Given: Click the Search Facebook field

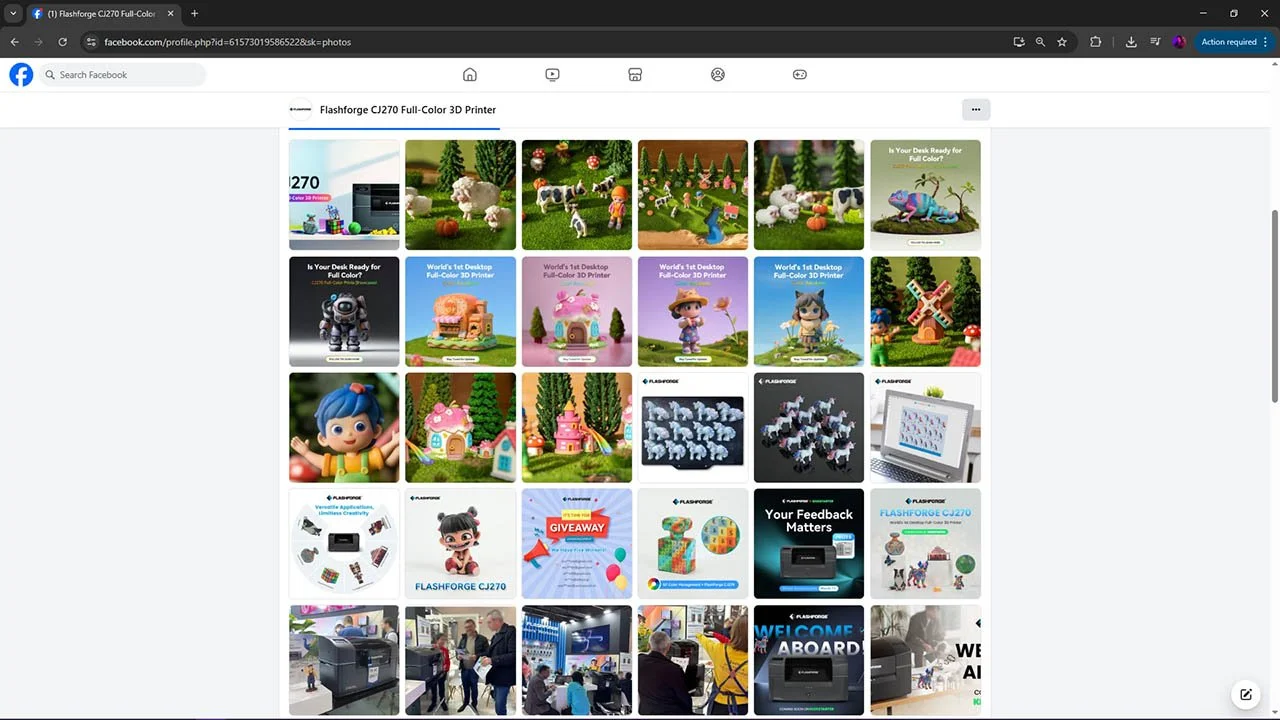Looking at the screenshot, I should 122,74.
